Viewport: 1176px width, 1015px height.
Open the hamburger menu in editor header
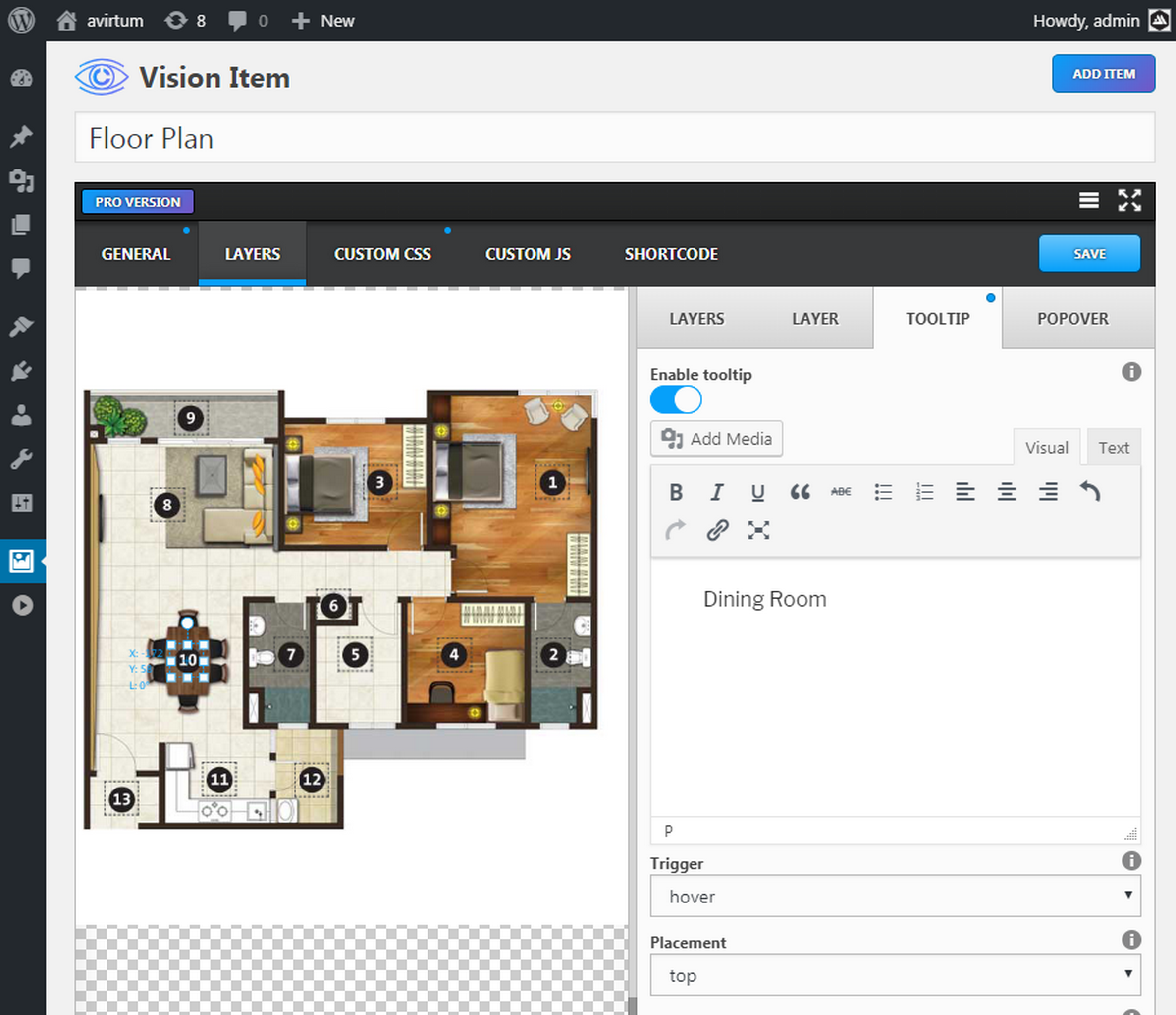(1088, 201)
